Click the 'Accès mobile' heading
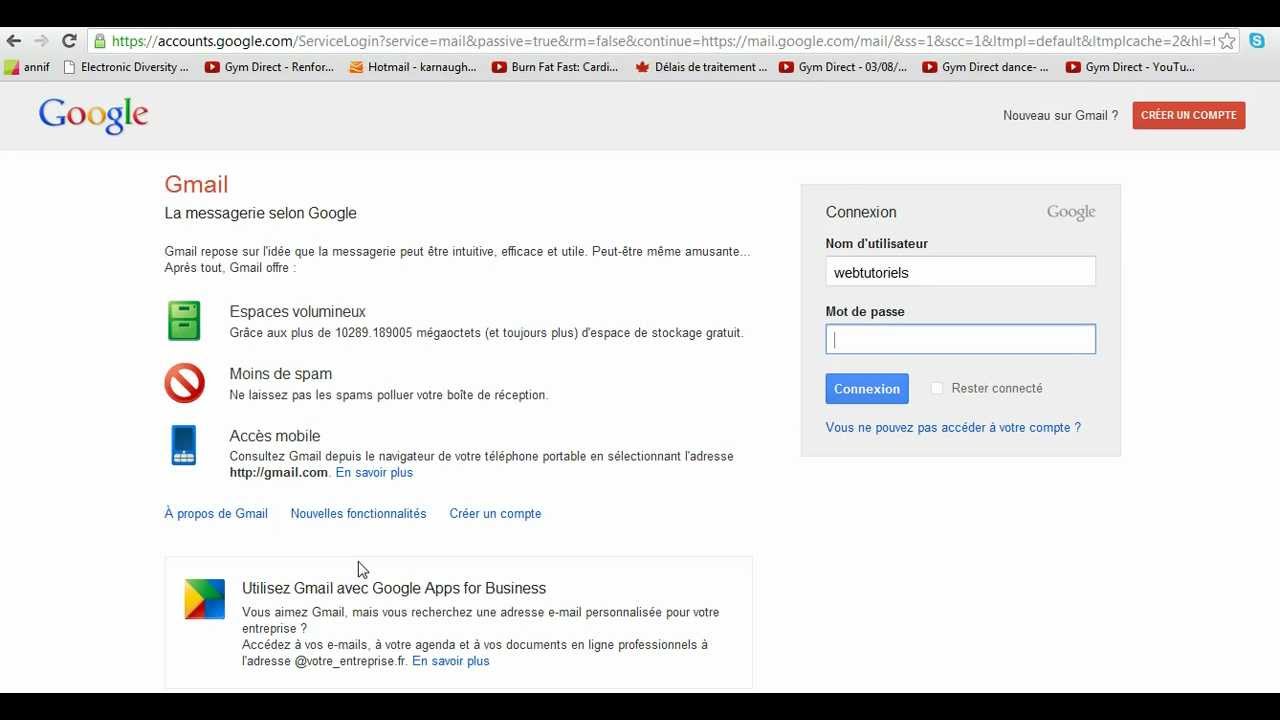The width and height of the screenshot is (1280, 720). click(275, 436)
